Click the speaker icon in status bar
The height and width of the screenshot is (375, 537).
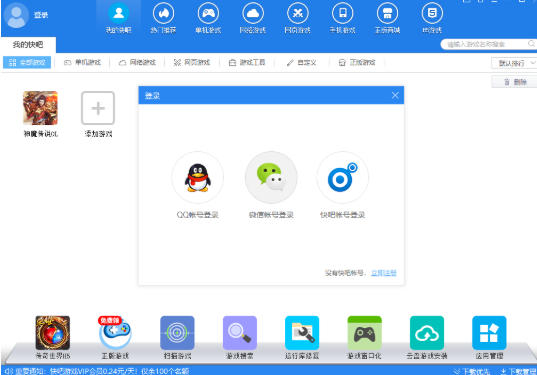point(9,371)
